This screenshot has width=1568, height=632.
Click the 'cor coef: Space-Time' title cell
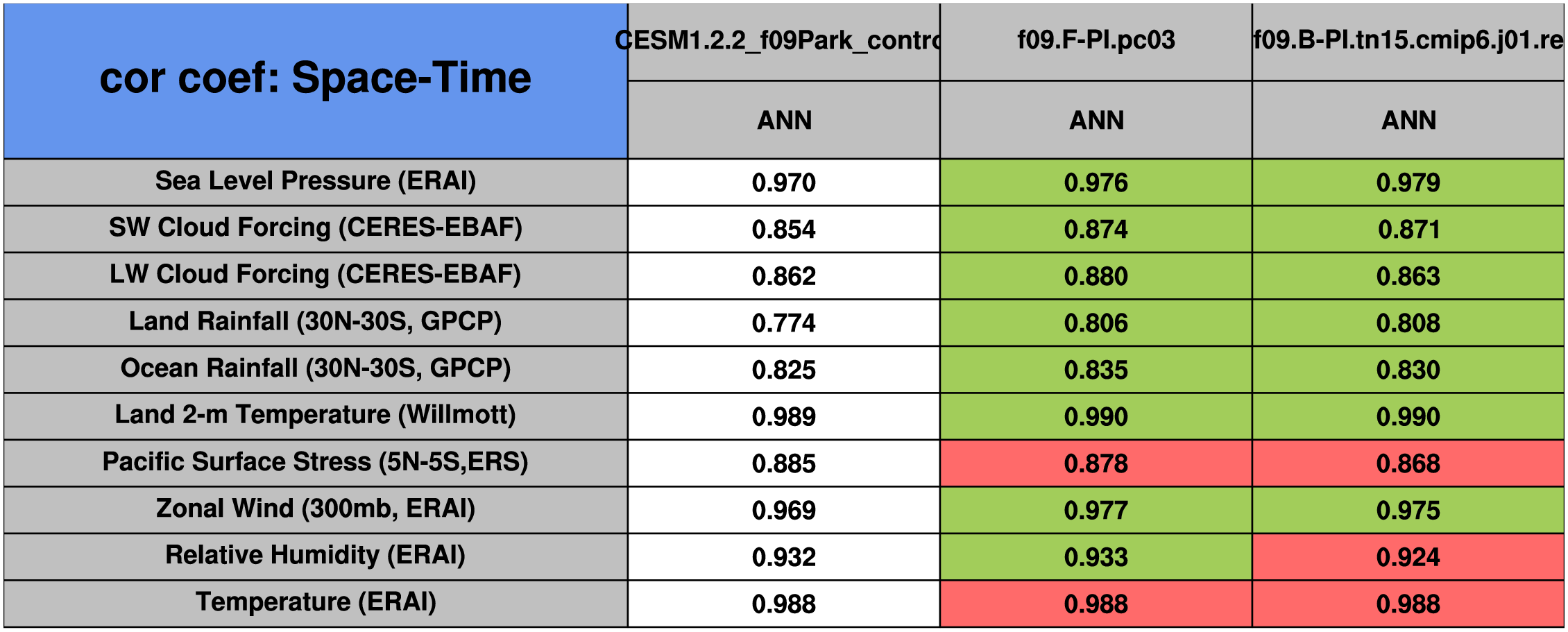[x=316, y=78]
